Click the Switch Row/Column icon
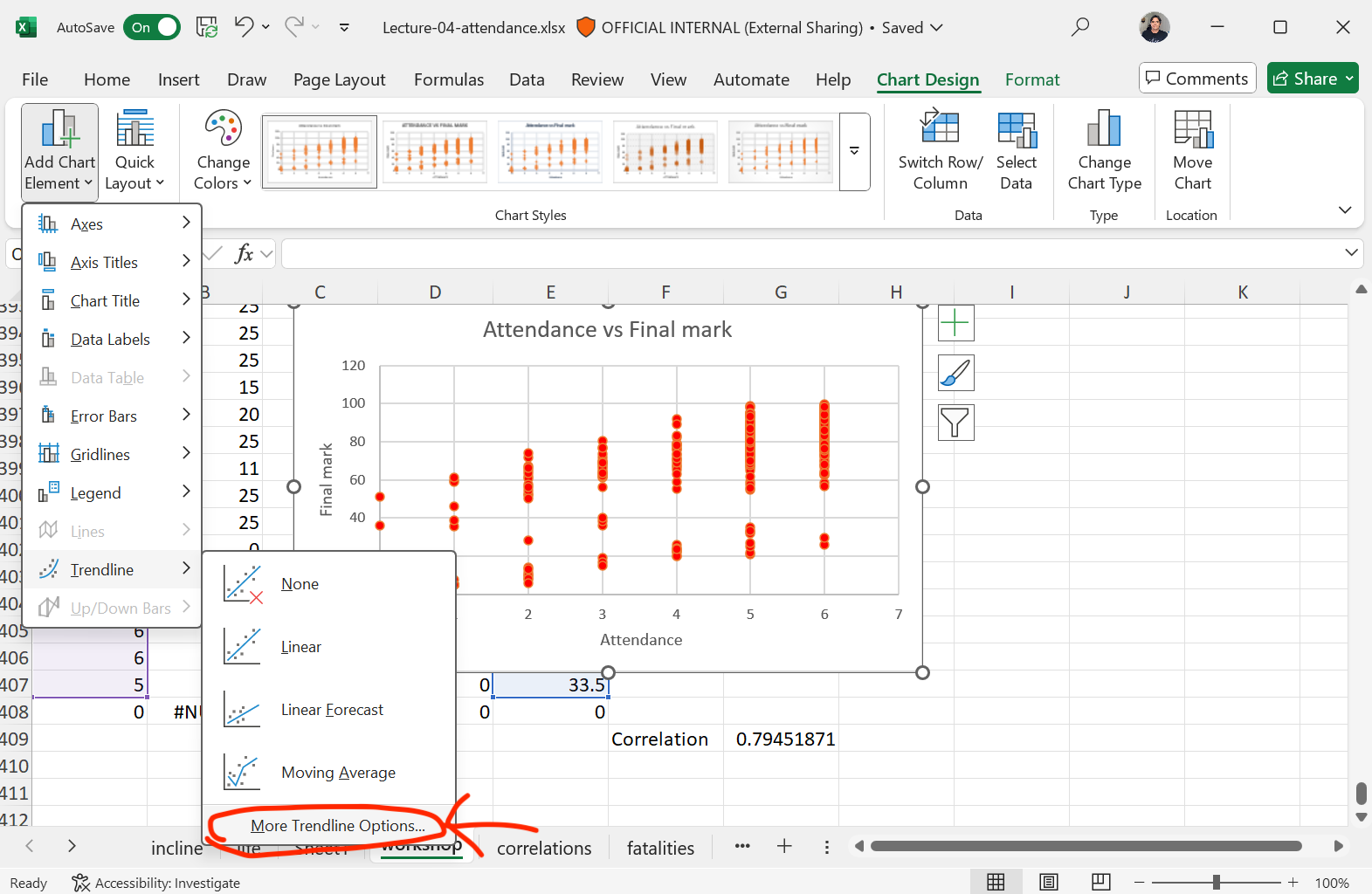The width and height of the screenshot is (1372, 894). 940,129
